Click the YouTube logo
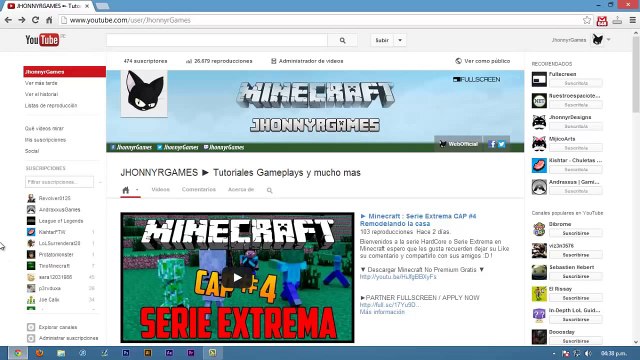The width and height of the screenshot is (640, 360). [42, 40]
